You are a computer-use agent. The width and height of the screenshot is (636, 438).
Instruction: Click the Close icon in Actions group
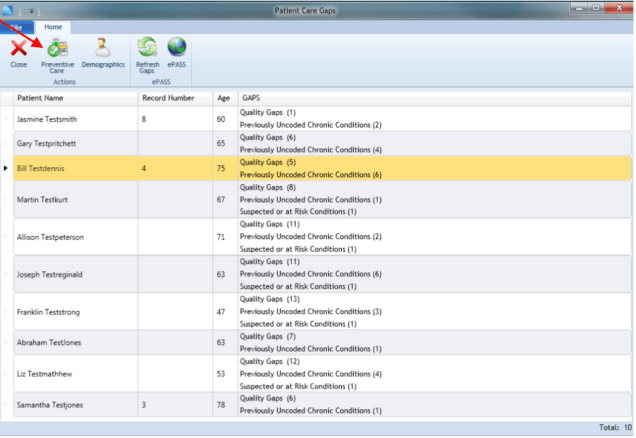(x=18, y=52)
